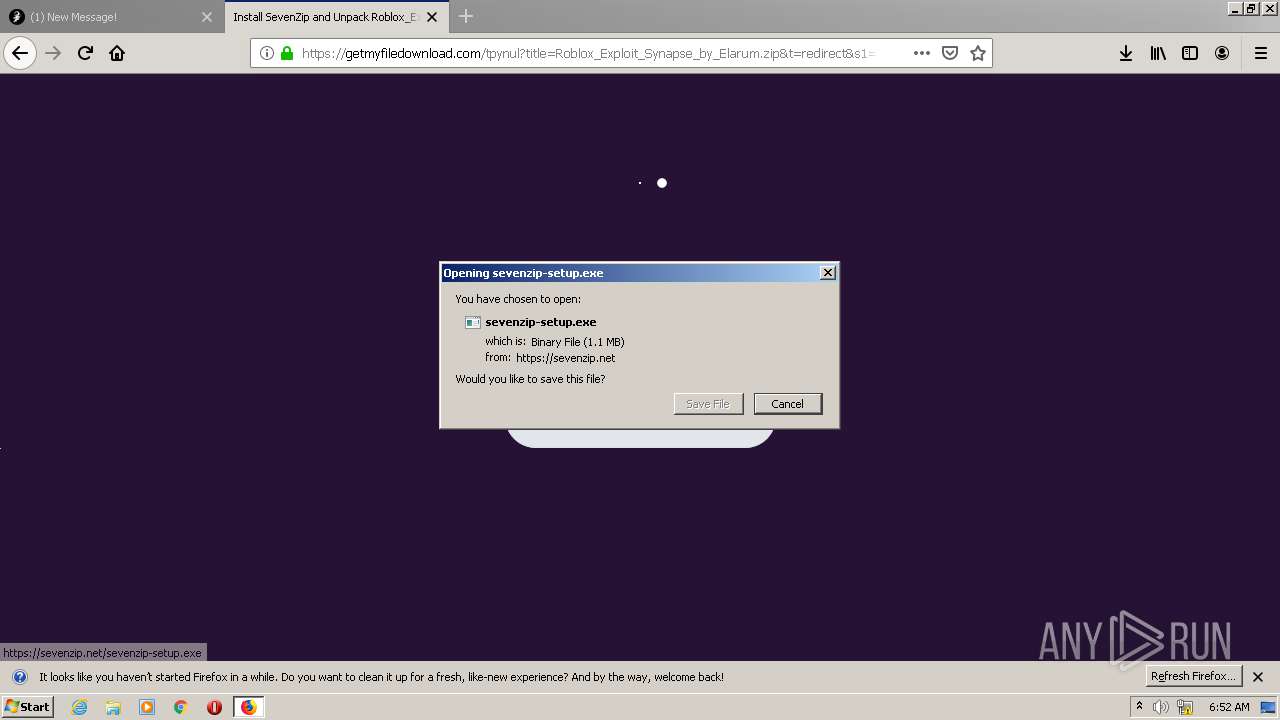Open Windows Explorer folder in taskbar
The height and width of the screenshot is (720, 1280).
pyautogui.click(x=113, y=707)
